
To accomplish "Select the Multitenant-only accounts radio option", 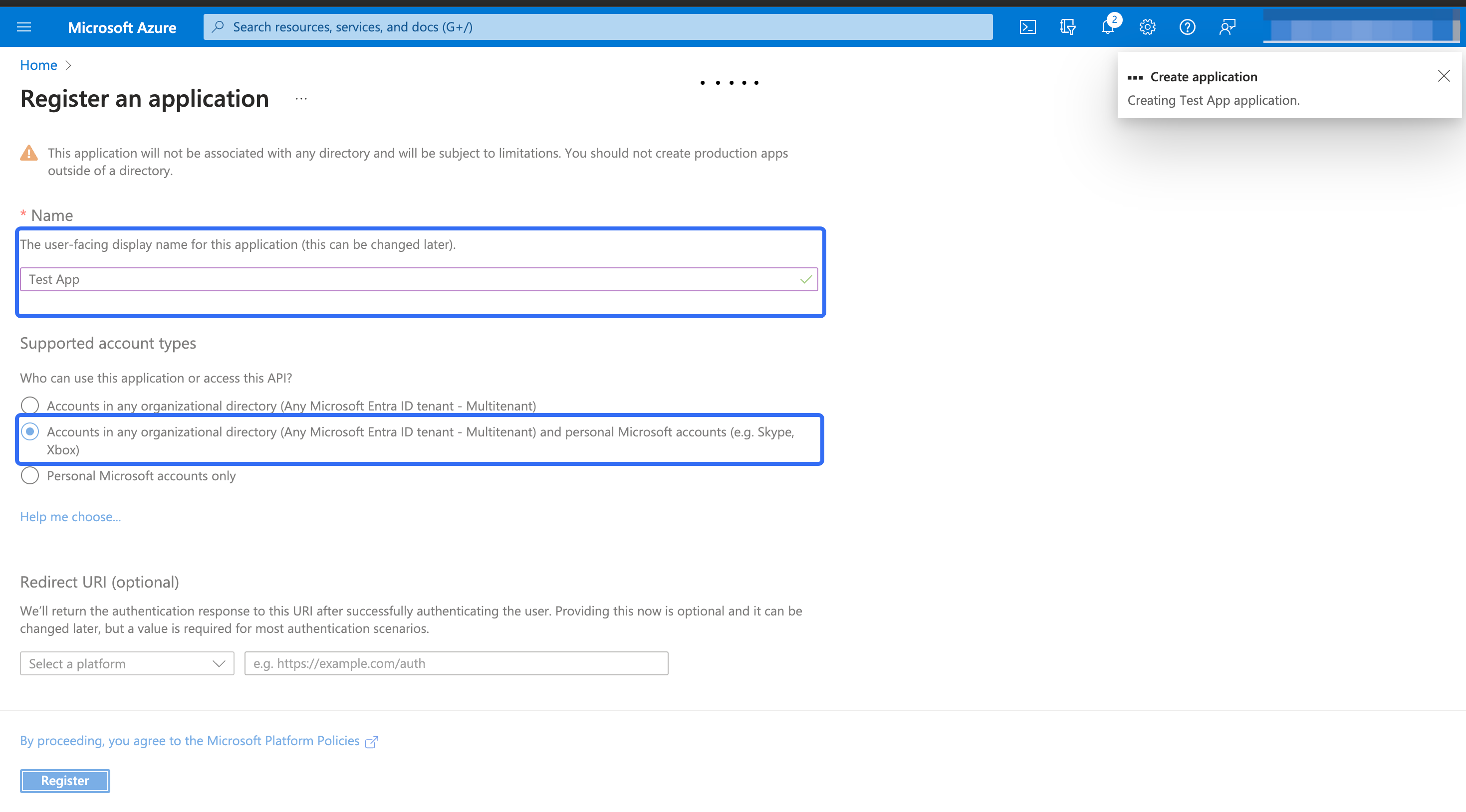I will pos(29,406).
